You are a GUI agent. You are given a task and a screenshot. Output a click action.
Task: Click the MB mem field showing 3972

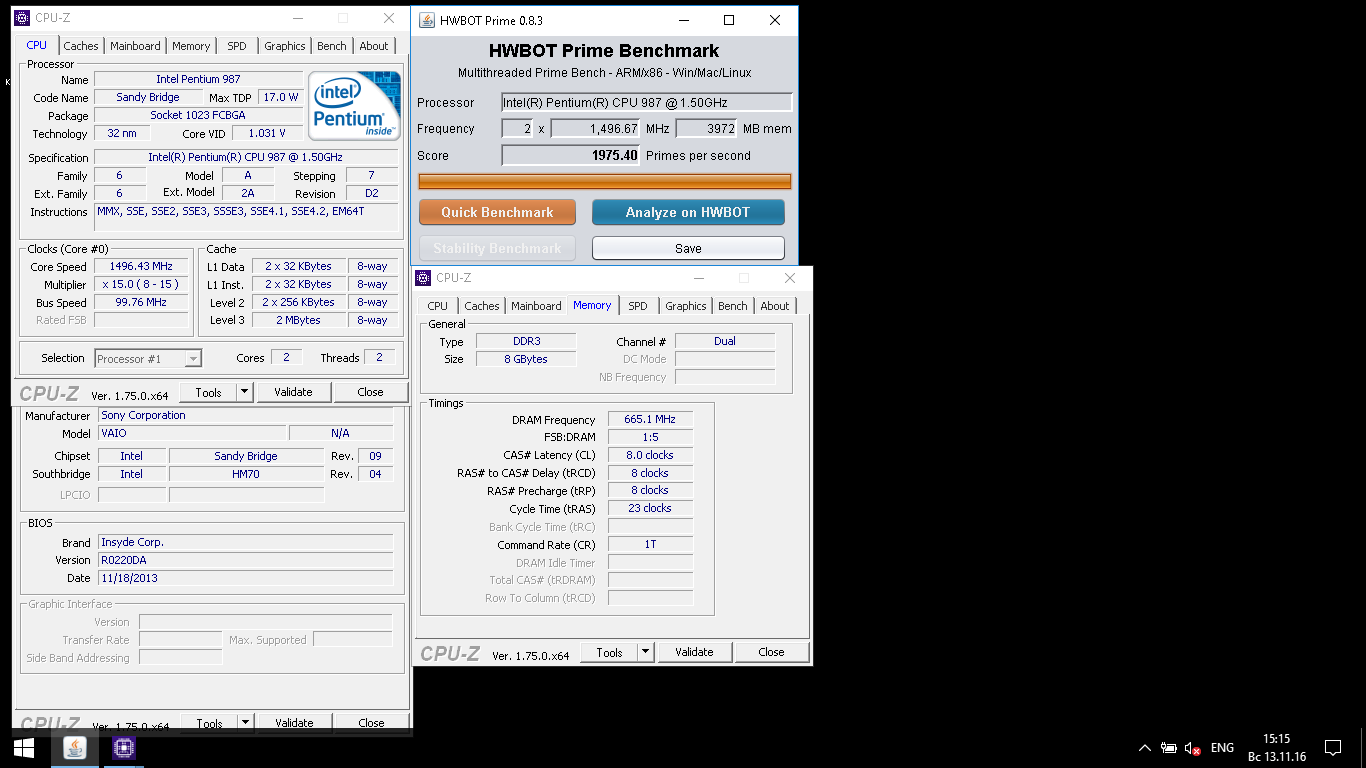coord(707,128)
